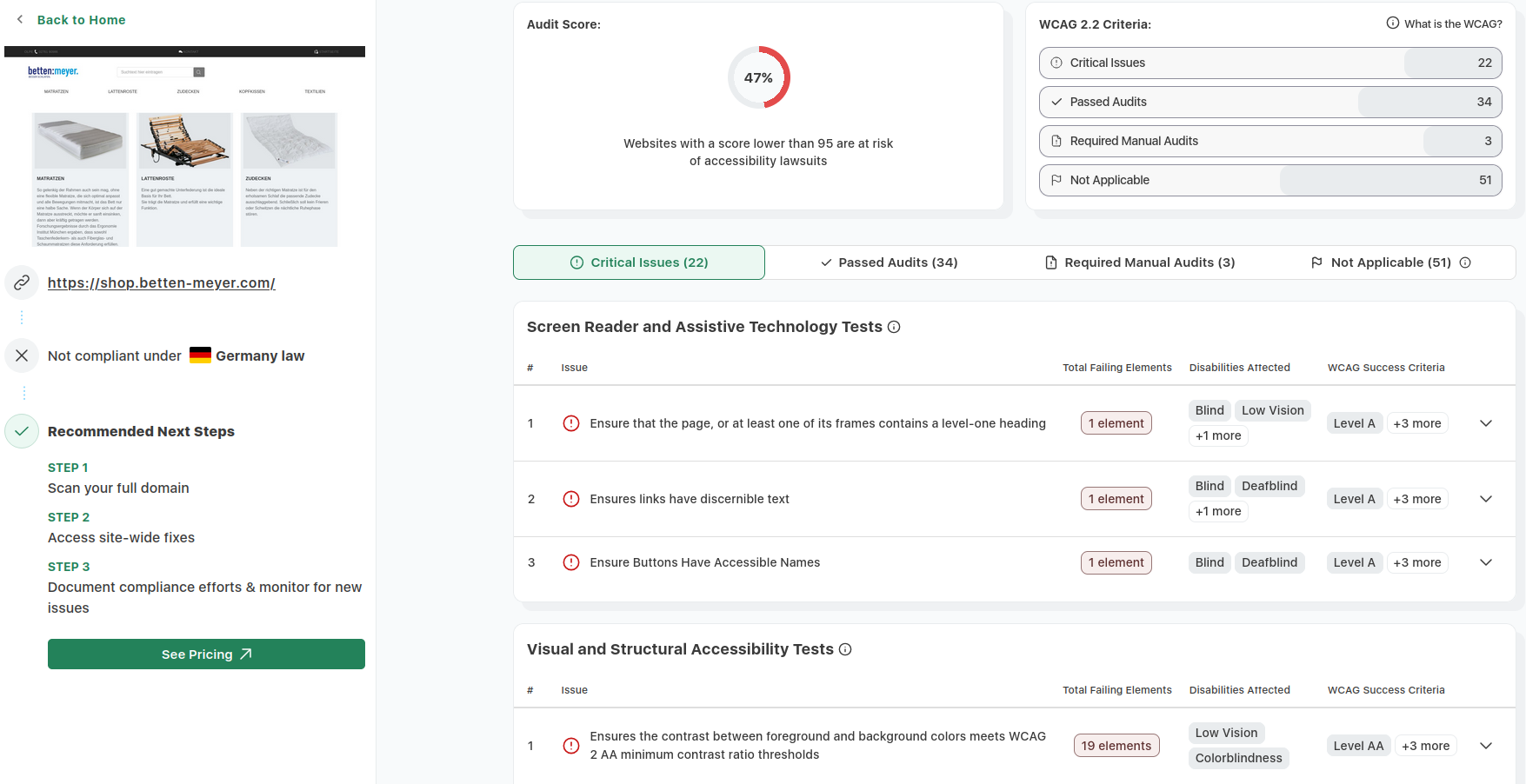The height and width of the screenshot is (784, 1526).
Task: Click info icon next to Visual and Structural heading
Action: pyautogui.click(x=845, y=649)
